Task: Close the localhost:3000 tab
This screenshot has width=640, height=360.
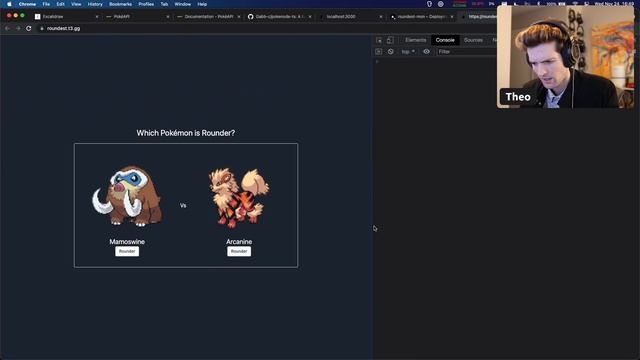Action: [x=381, y=17]
